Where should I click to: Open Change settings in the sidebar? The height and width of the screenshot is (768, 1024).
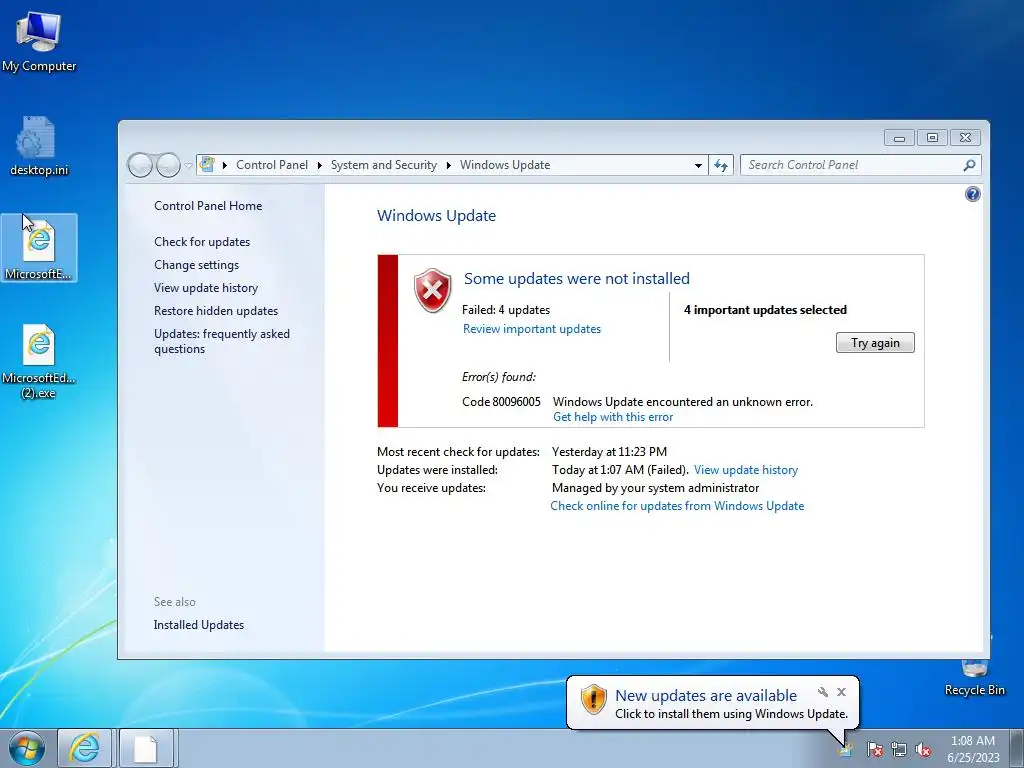click(196, 264)
